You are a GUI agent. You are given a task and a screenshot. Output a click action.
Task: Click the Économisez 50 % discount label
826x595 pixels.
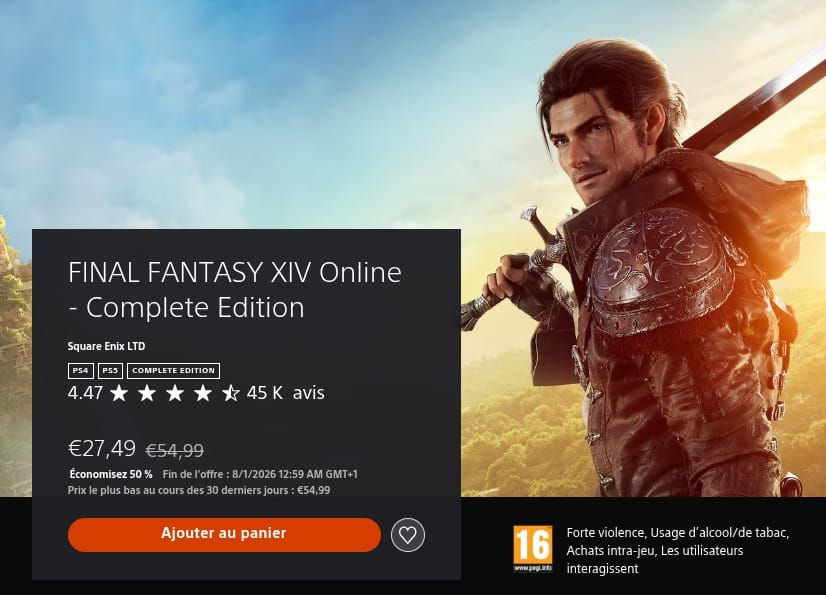click(x=111, y=474)
